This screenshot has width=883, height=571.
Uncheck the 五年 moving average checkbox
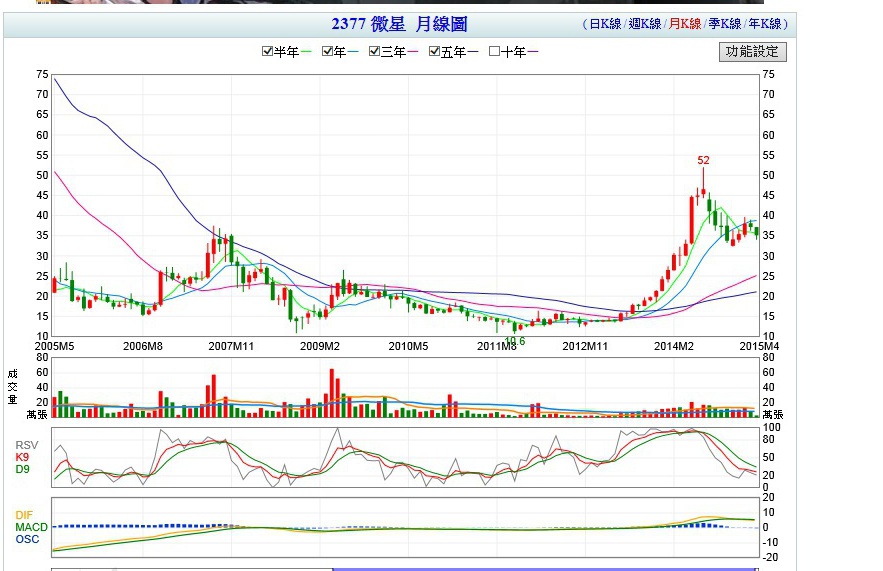(434, 51)
